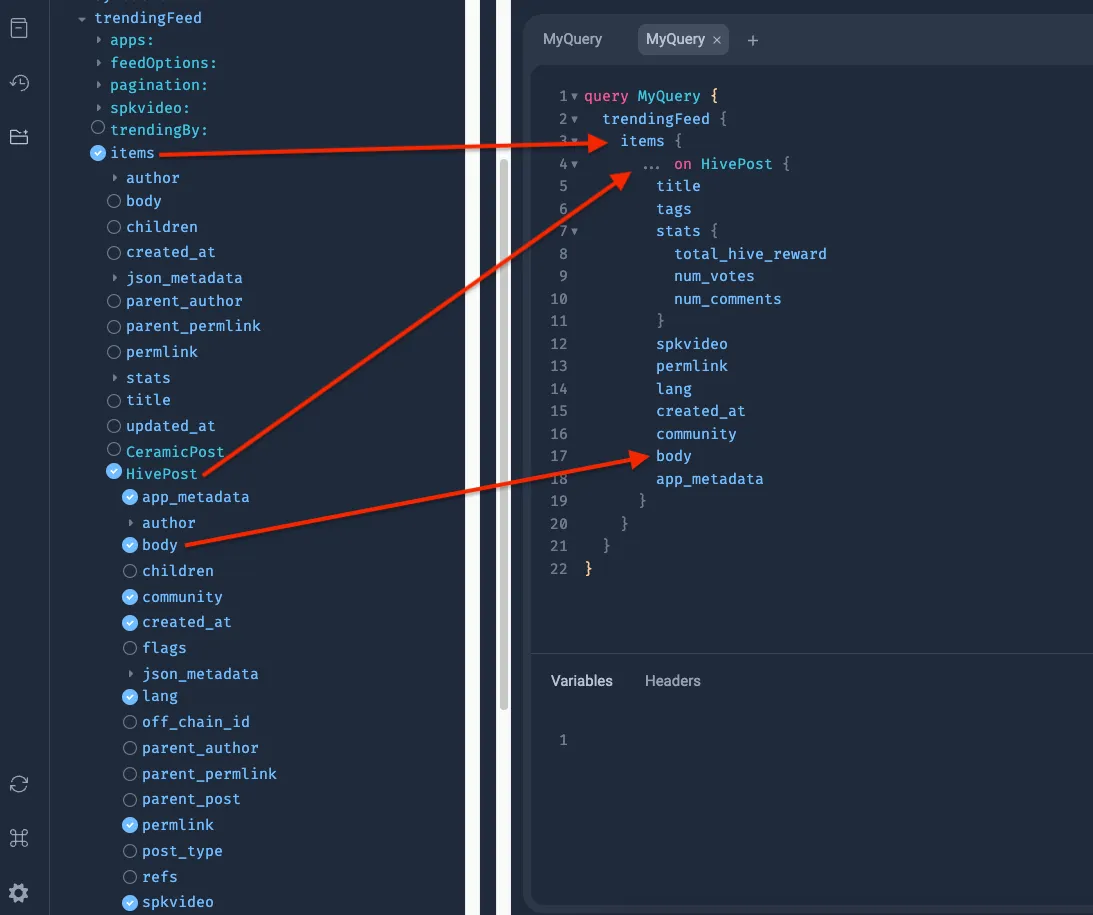1093x915 pixels.
Task: Uncheck permlink under HivePost
Action: tap(130, 825)
